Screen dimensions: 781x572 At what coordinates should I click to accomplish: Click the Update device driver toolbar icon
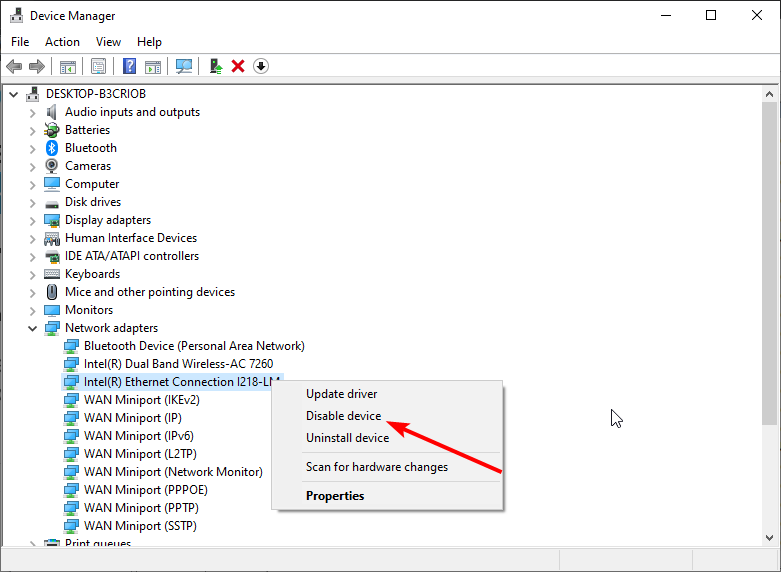pyautogui.click(x=216, y=66)
